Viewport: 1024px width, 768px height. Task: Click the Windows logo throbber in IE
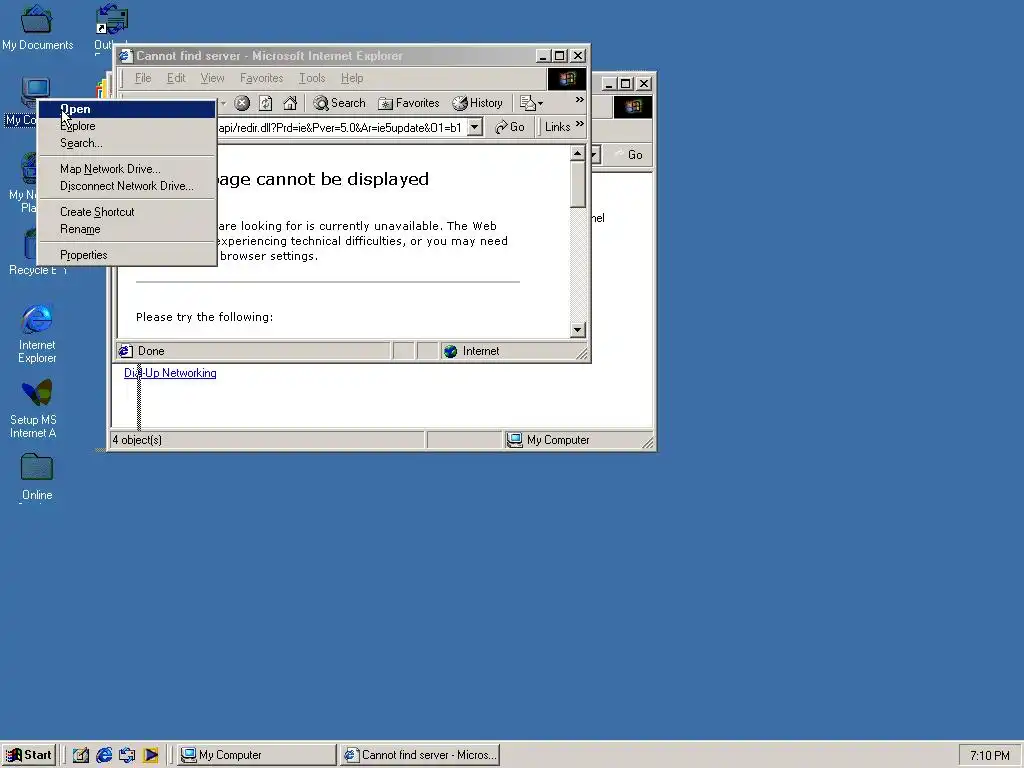(566, 78)
